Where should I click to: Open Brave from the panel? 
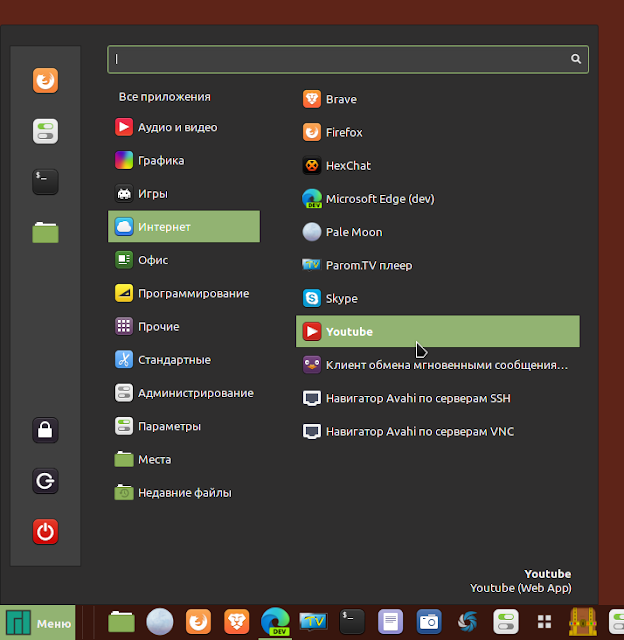237,622
